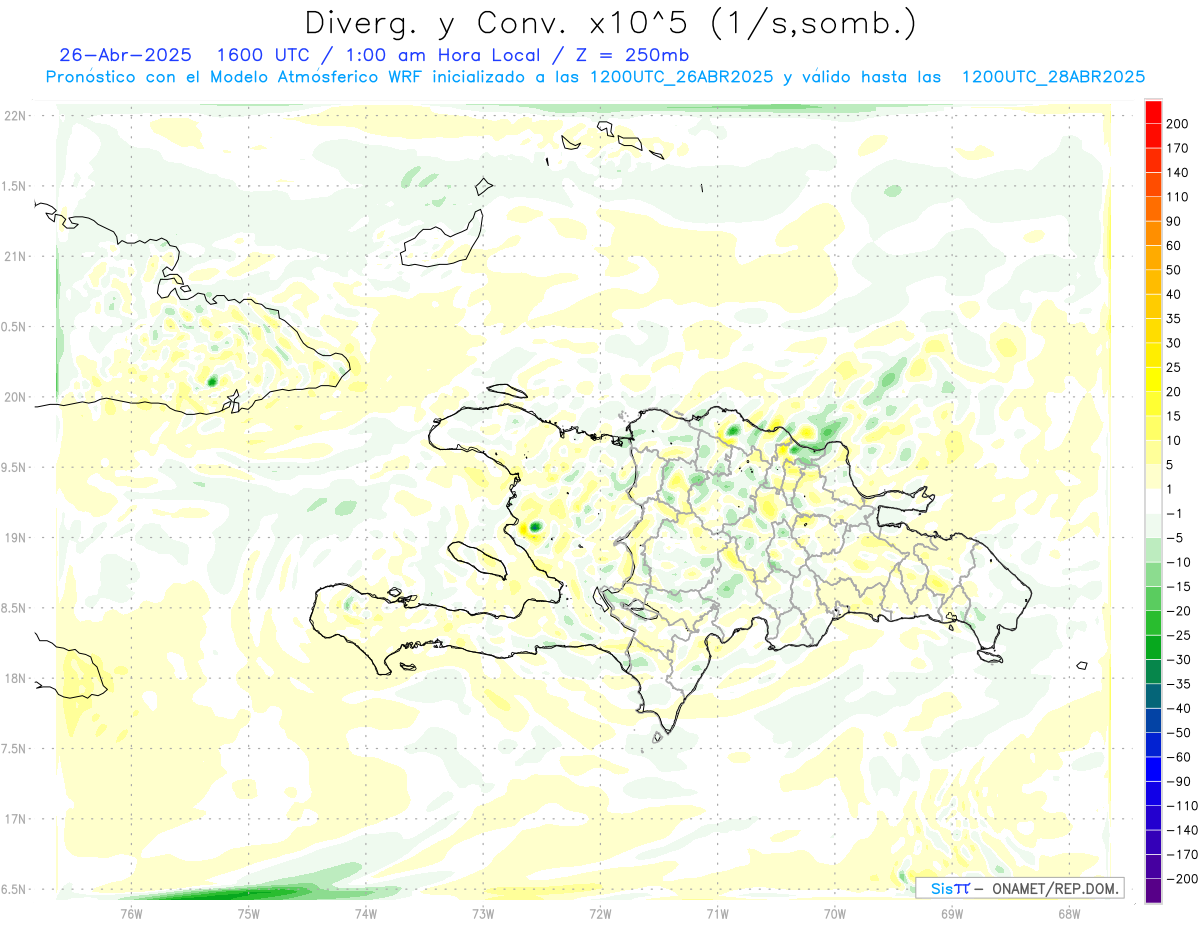The image size is (1200, 927).
Task: Click the title 'Diverg. y Conv. x10^5 (1/s,somb.)'
Action: pyautogui.click(x=610, y=23)
